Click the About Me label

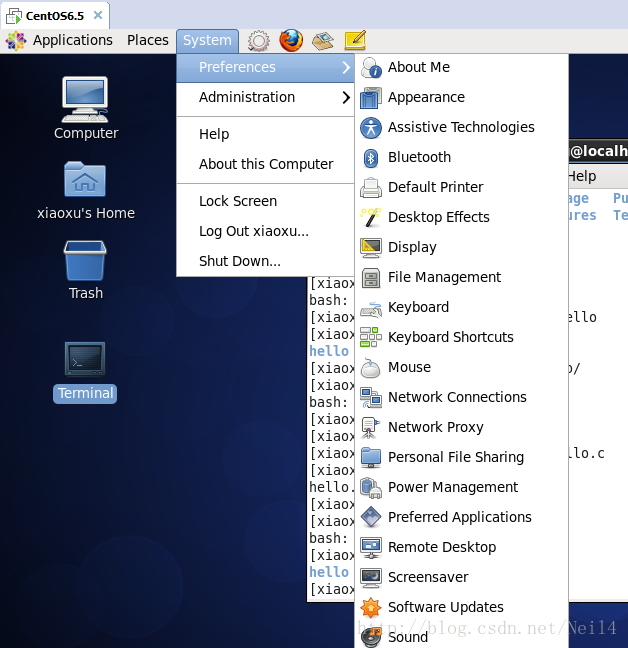(419, 67)
